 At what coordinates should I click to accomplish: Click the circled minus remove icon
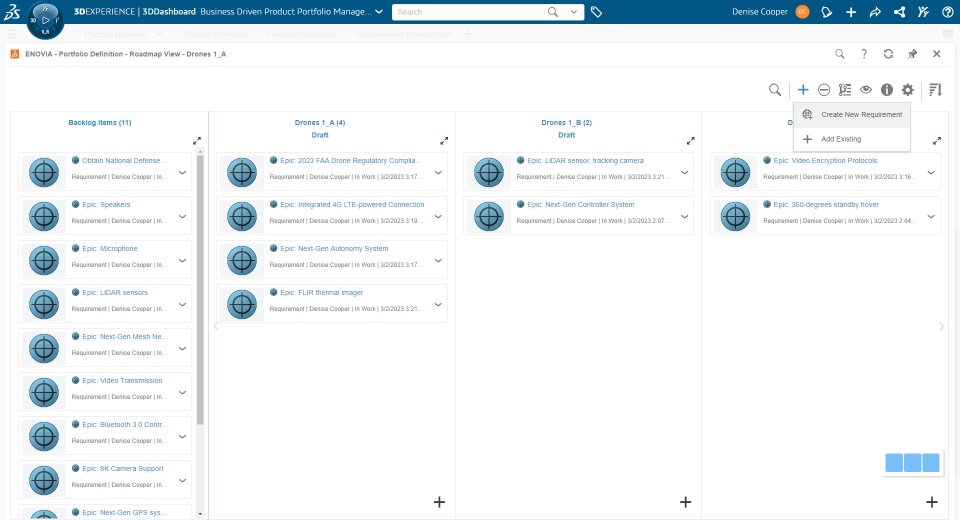pyautogui.click(x=824, y=90)
